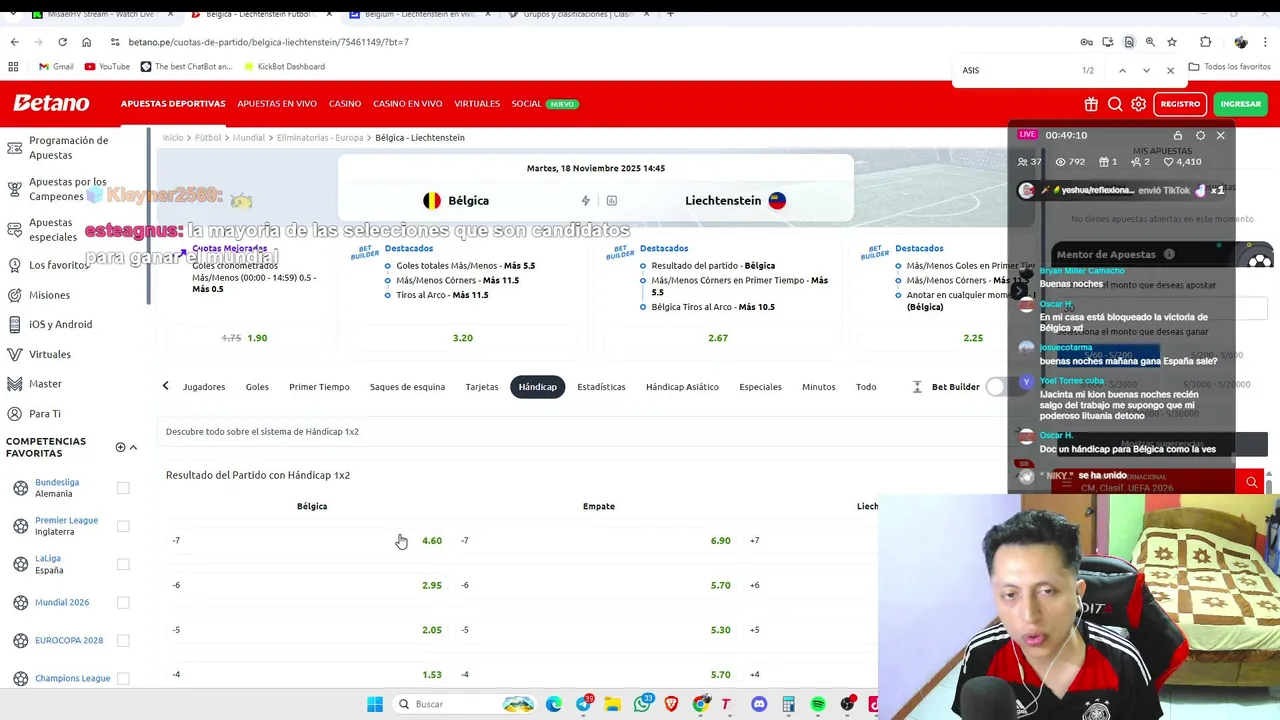Viewport: 1280px width, 720px height.
Task: Click the INGRESAR button
Action: pos(1240,104)
